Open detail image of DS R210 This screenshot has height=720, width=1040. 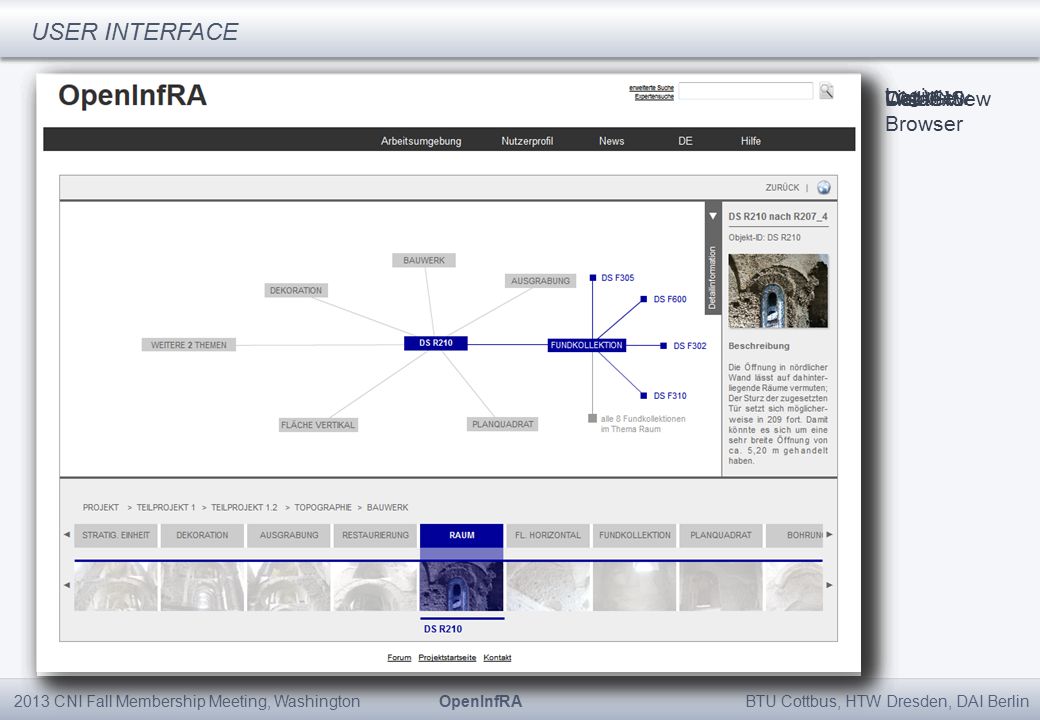(x=778, y=291)
